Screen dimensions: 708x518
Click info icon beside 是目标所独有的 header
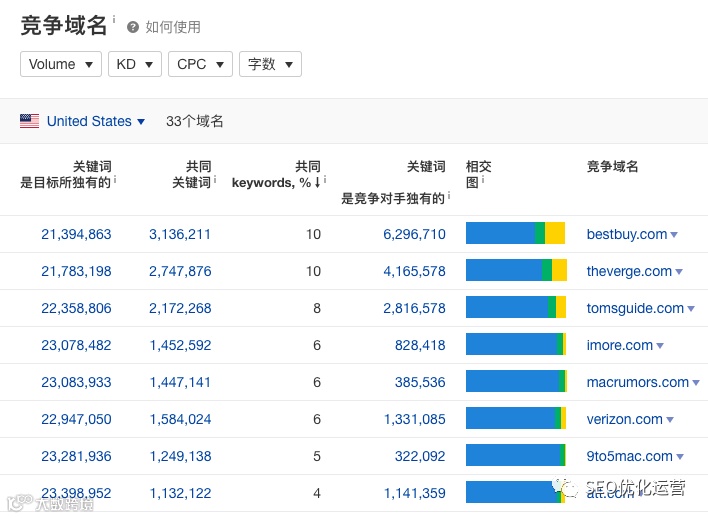tap(115, 180)
